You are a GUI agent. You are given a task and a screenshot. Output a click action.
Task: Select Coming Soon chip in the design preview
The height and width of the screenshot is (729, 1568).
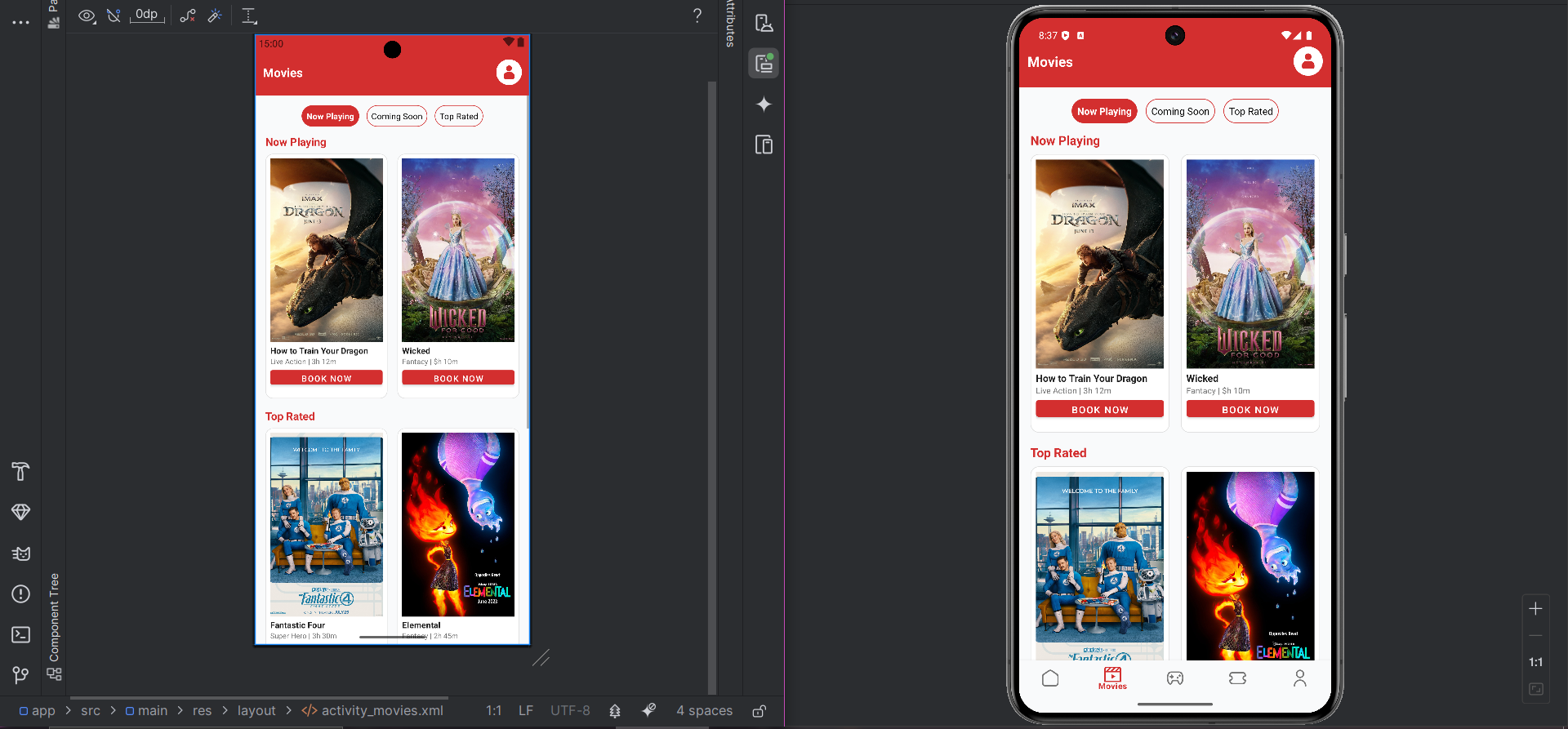(x=397, y=117)
